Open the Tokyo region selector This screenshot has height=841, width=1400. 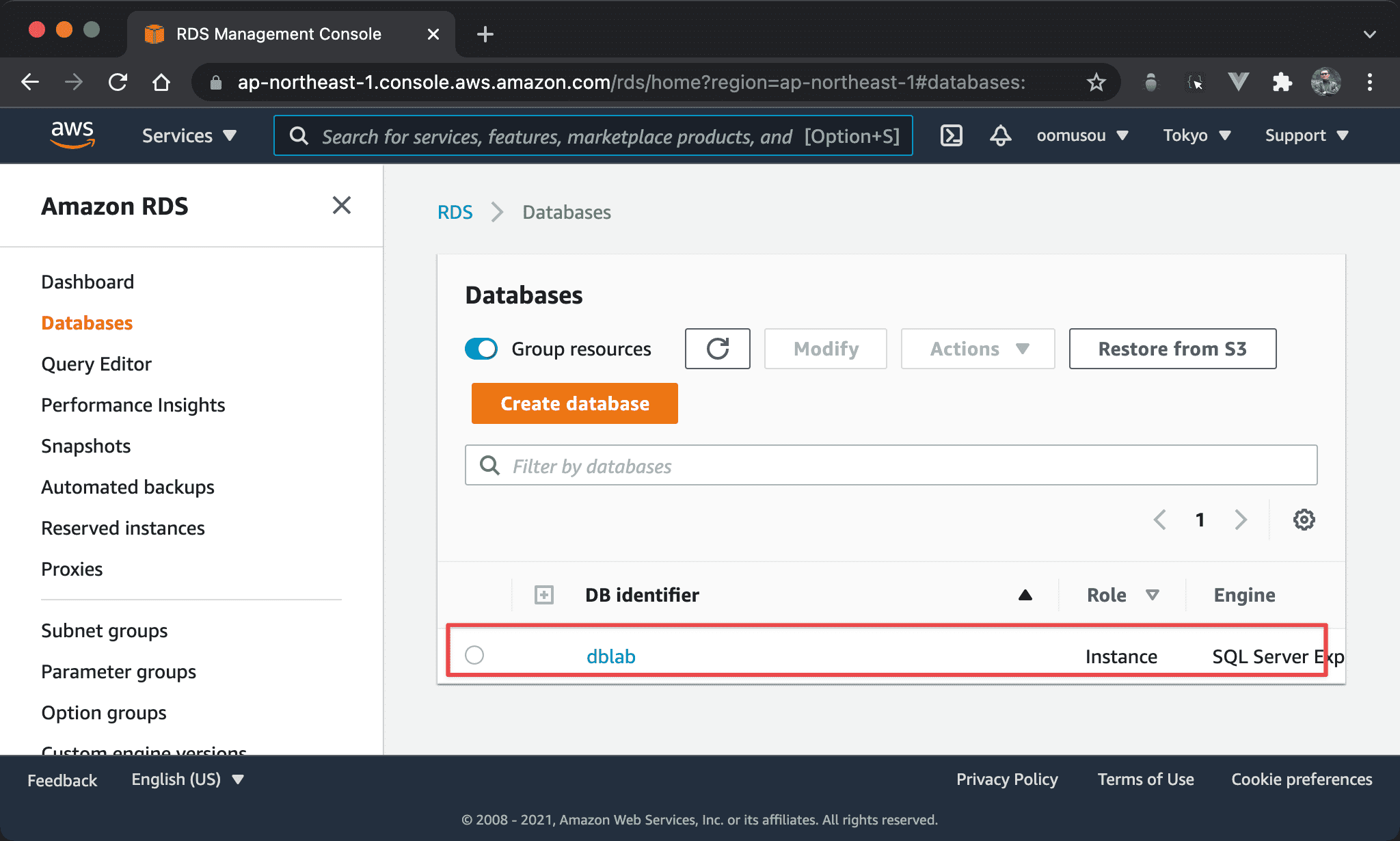click(x=1197, y=135)
